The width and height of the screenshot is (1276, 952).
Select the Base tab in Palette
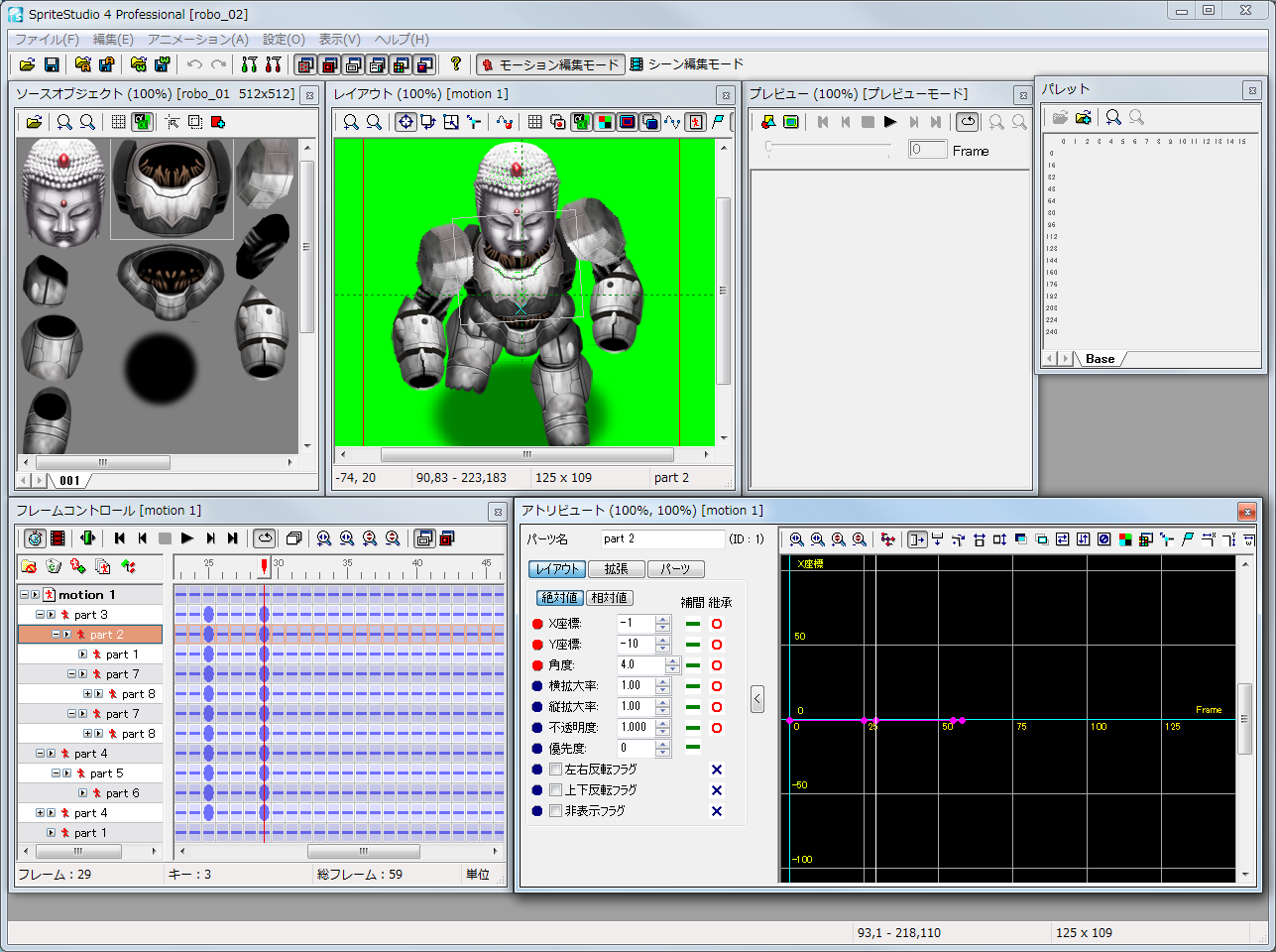pos(1100,359)
